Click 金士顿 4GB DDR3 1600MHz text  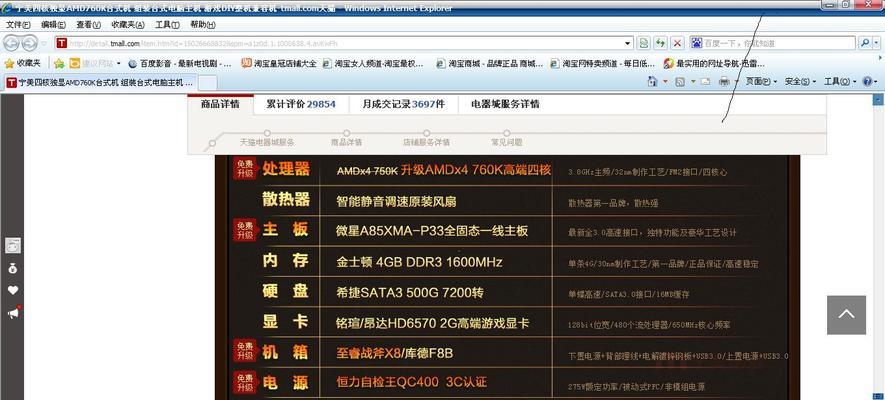(419, 262)
